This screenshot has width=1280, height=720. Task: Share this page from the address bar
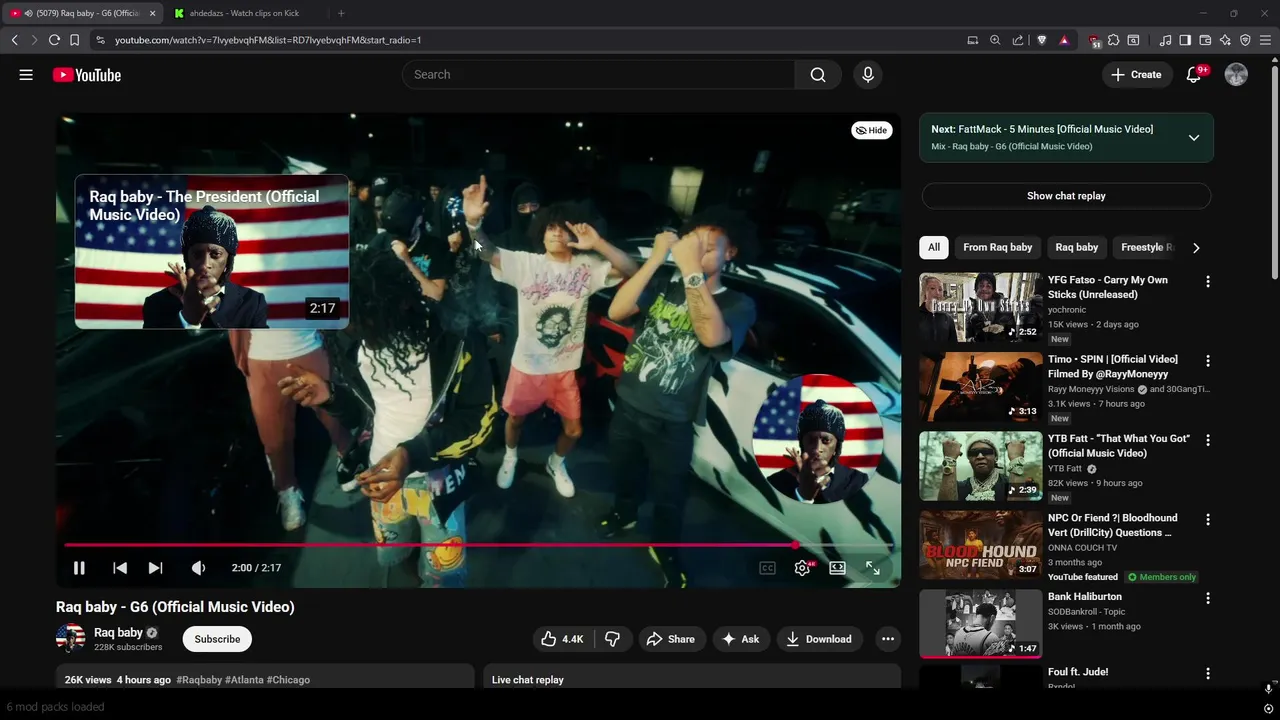click(x=1018, y=40)
